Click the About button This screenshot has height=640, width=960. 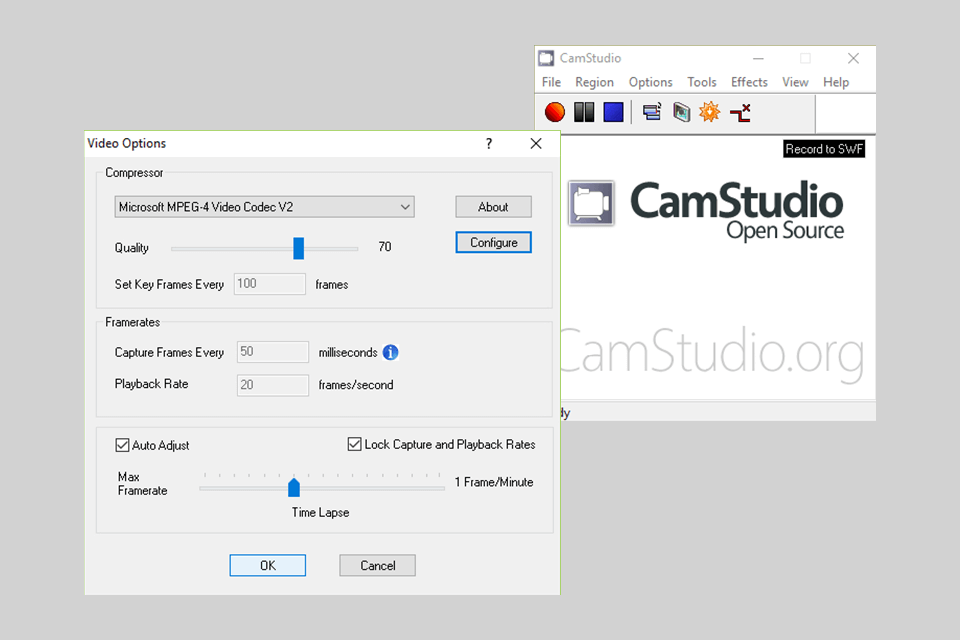493,207
